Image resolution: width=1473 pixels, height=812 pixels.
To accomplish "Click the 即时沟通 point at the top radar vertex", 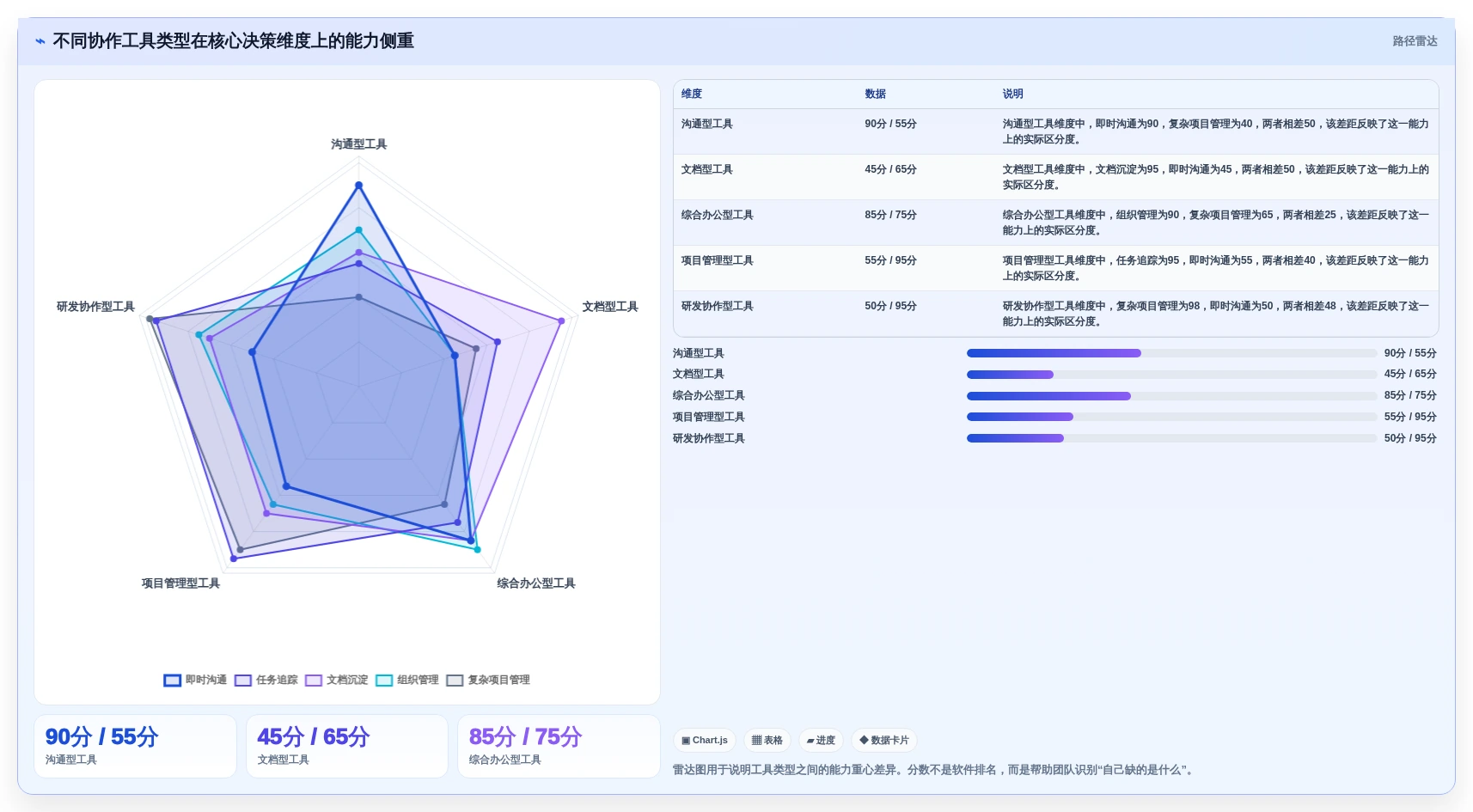I will (x=359, y=186).
